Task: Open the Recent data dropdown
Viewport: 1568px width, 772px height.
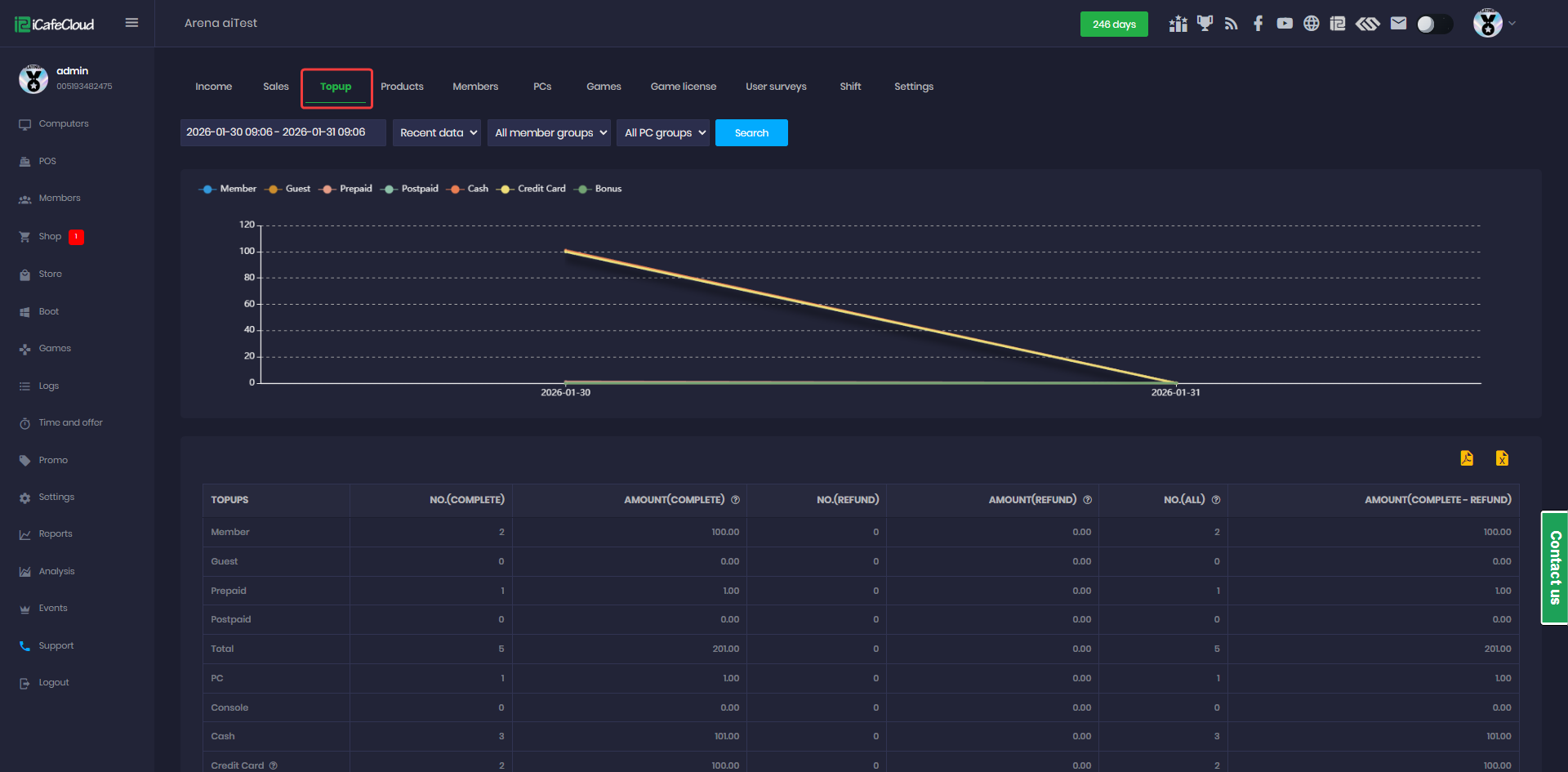Action: coord(437,133)
